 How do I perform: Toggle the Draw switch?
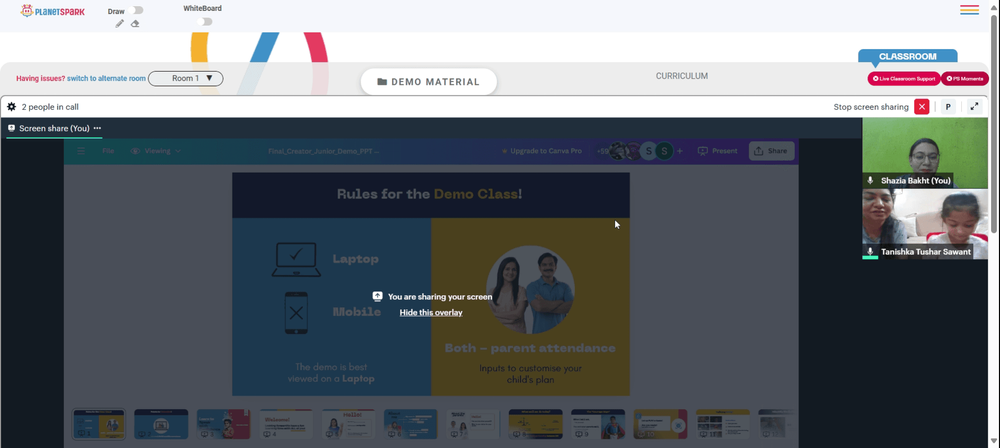coord(135,10)
